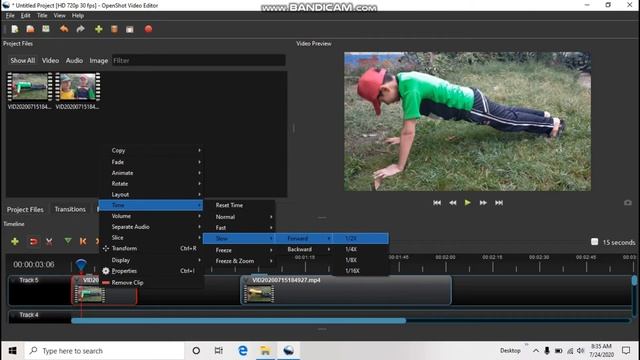The height and width of the screenshot is (360, 640).
Task: Open the Title menu
Action: [x=42, y=16]
